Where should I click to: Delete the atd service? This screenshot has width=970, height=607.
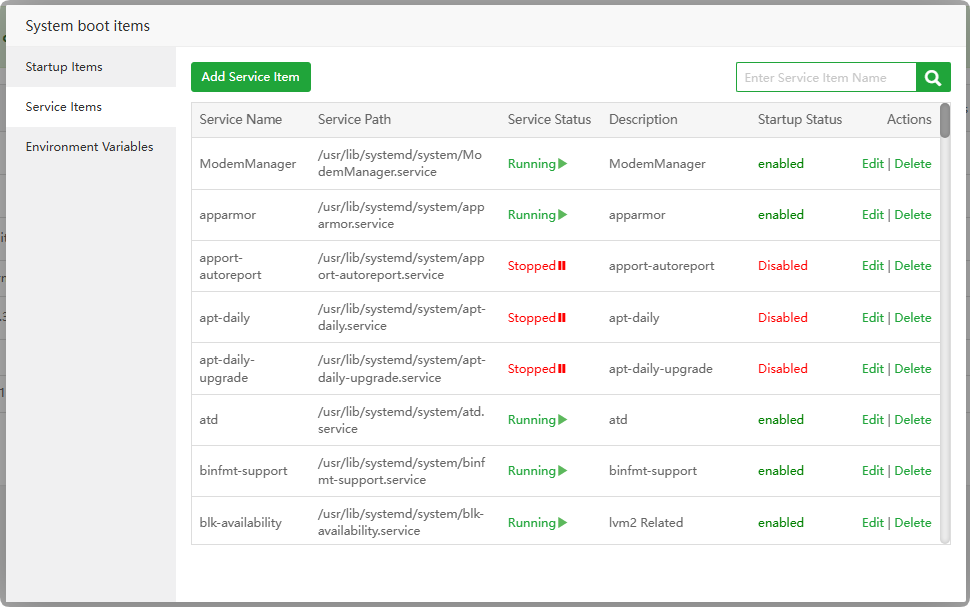pyautogui.click(x=913, y=420)
